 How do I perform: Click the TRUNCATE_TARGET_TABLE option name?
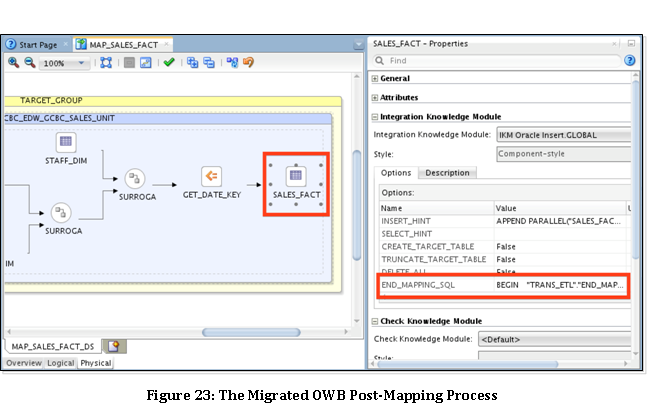tap(434, 259)
